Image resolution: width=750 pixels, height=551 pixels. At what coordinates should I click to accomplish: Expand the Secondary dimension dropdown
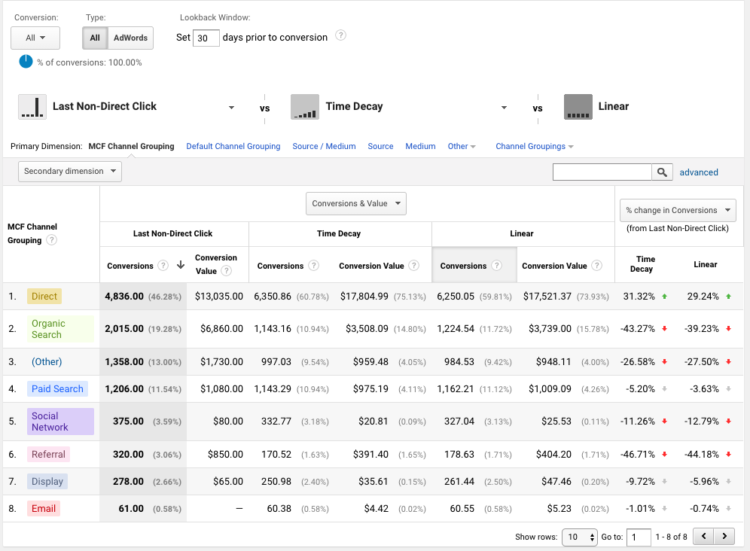point(69,171)
